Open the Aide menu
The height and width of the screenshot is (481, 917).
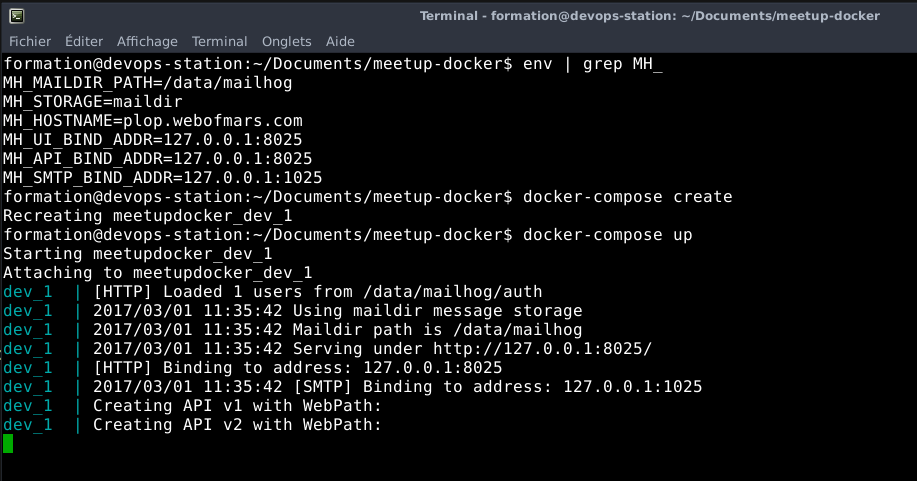[x=340, y=42]
